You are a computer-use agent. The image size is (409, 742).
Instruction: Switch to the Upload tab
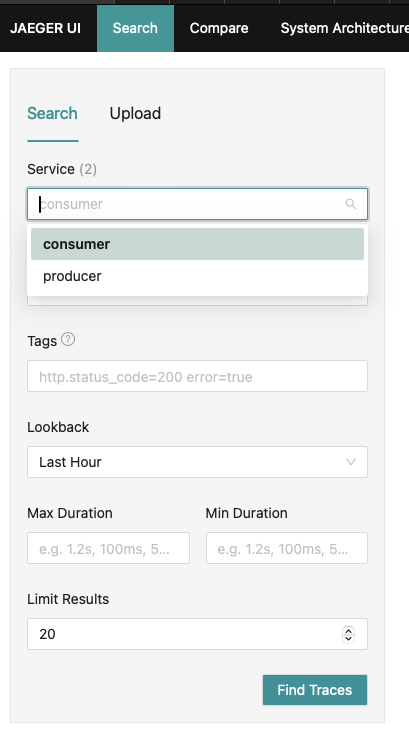pyautogui.click(x=135, y=114)
